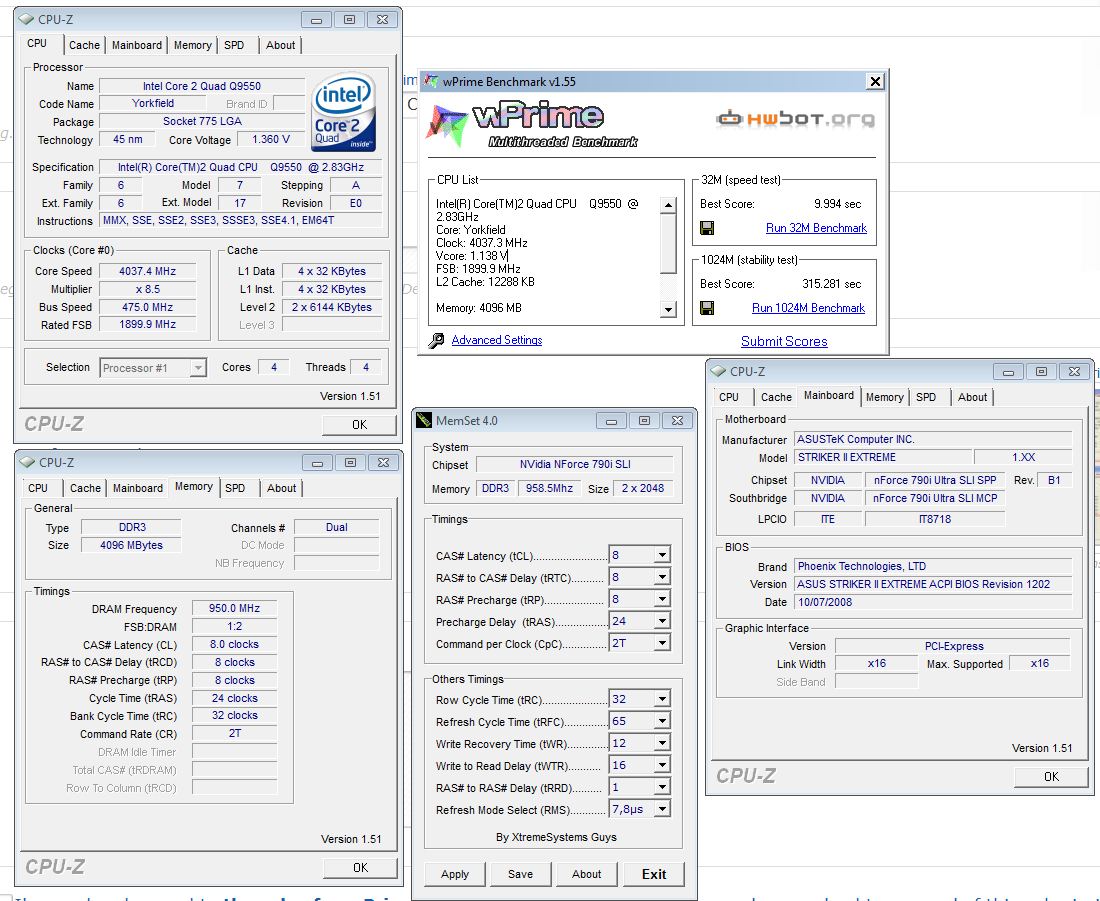Open the CAS# Latency (tCL) dropdown

tap(662, 555)
